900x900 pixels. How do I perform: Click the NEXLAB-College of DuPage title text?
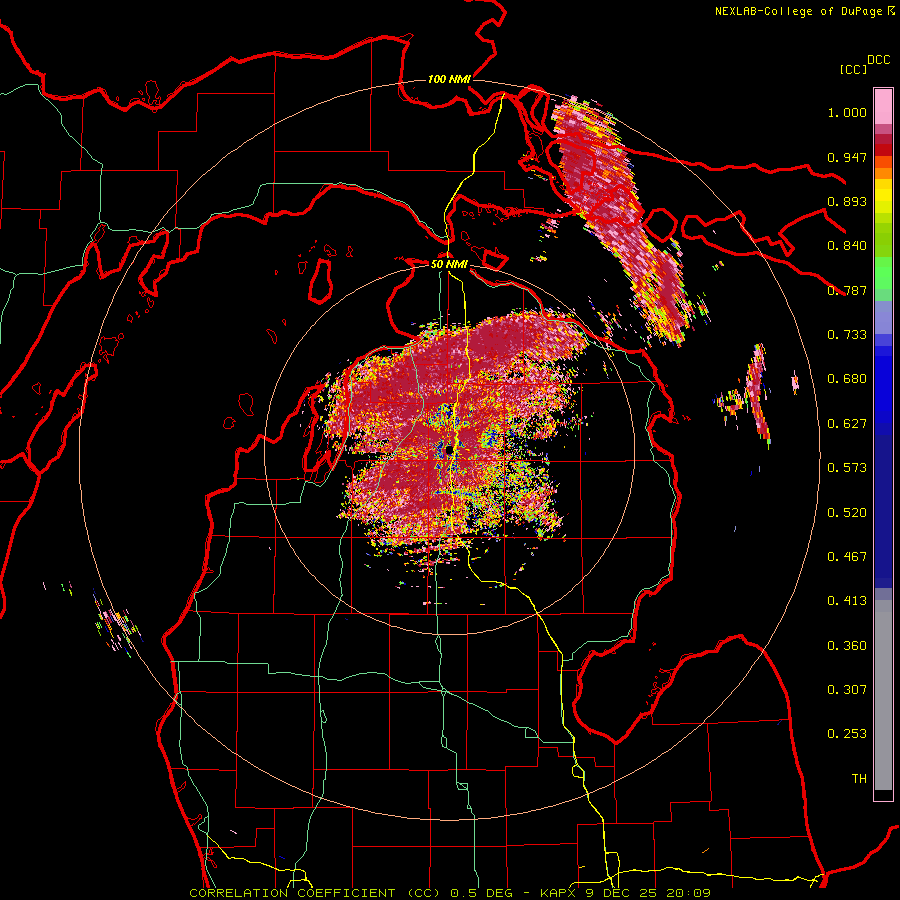(x=804, y=11)
